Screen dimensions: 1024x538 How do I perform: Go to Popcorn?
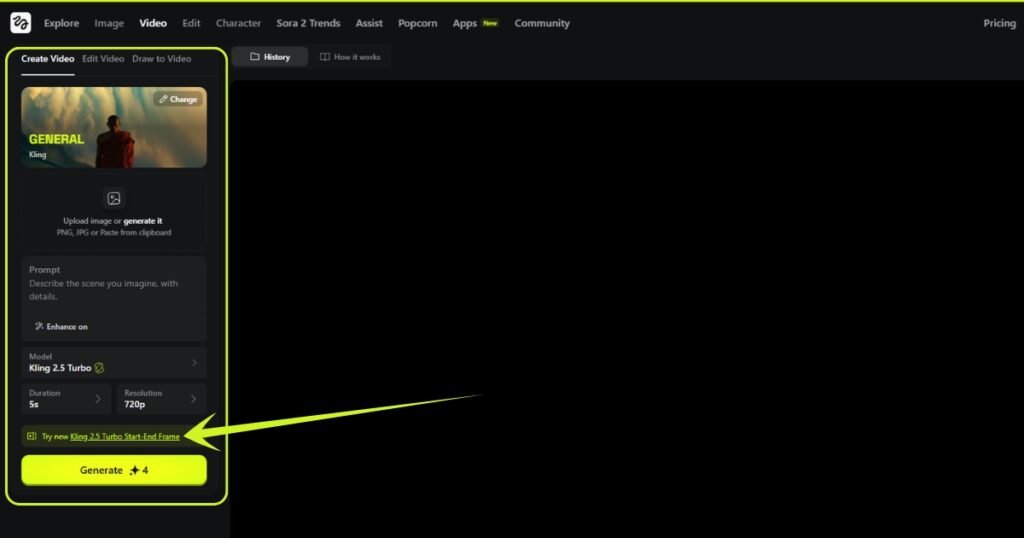point(417,23)
